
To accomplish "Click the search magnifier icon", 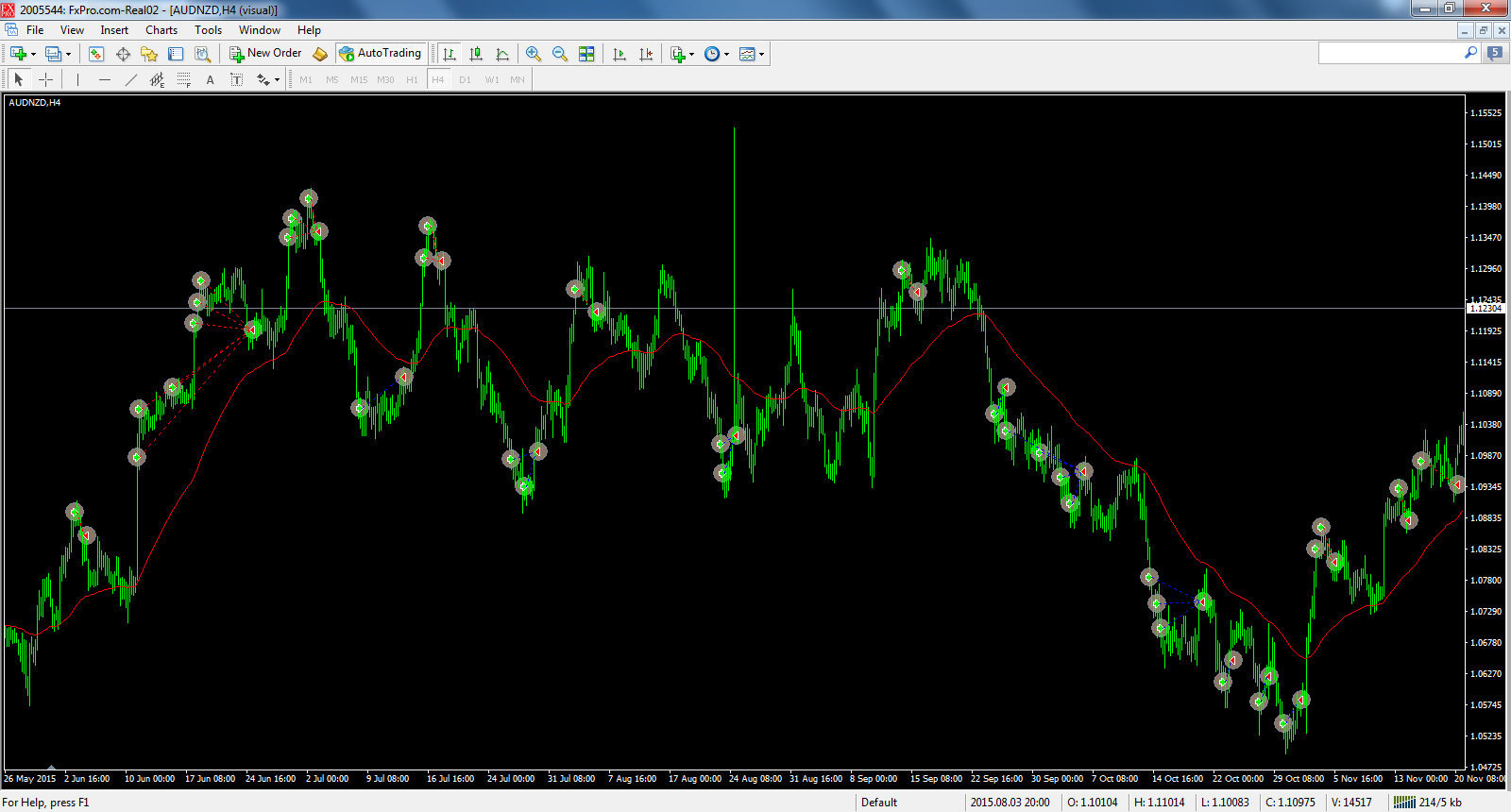I will coord(1470,54).
